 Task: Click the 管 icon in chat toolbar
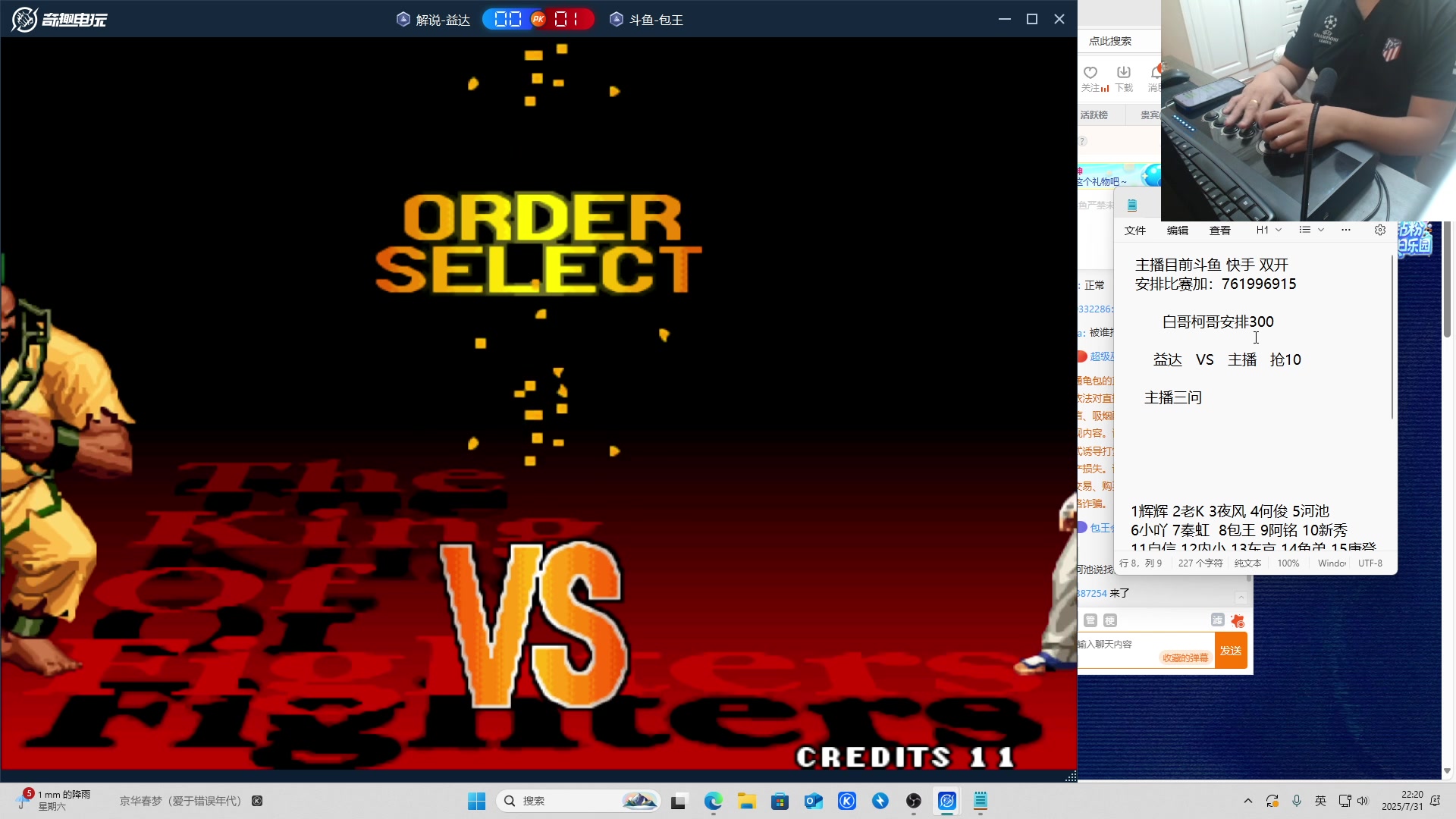click(x=1090, y=620)
